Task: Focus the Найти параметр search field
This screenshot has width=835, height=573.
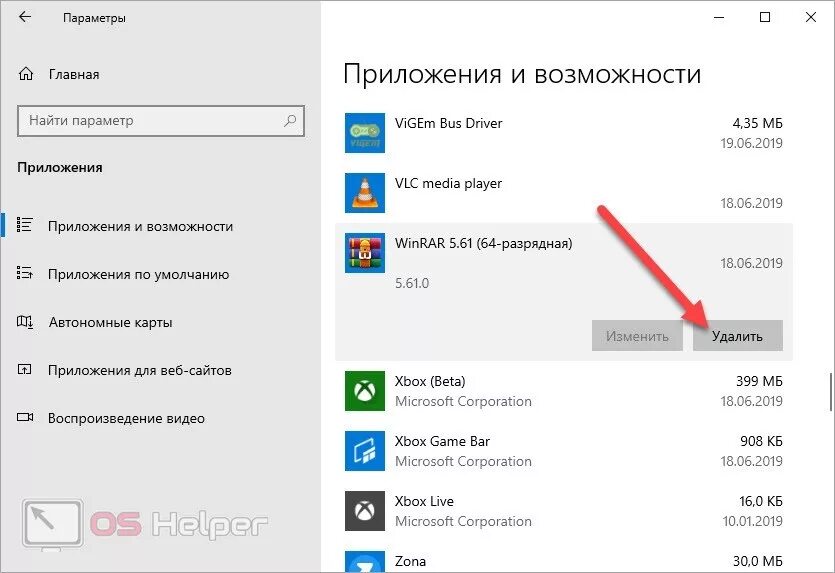Action: pos(161,121)
